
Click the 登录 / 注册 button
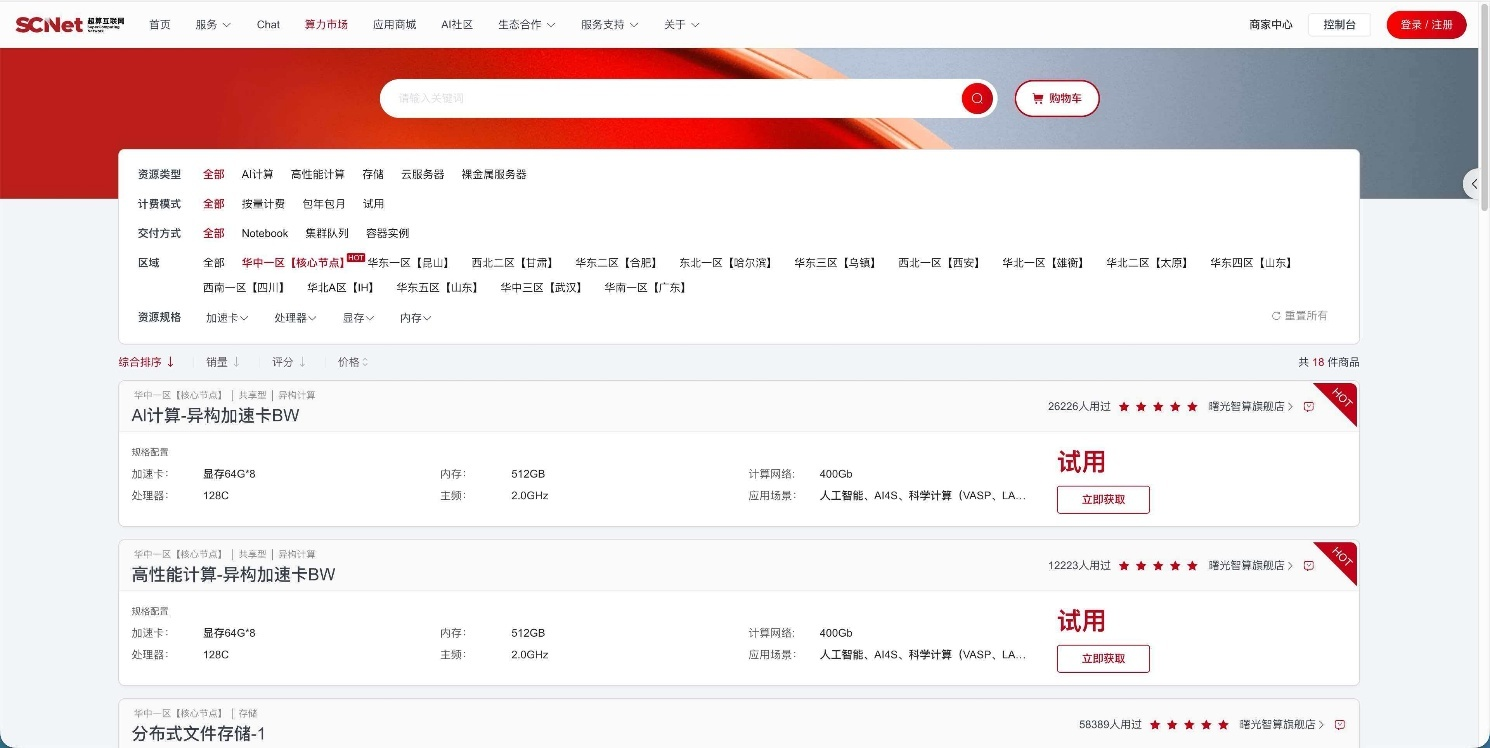click(1426, 25)
